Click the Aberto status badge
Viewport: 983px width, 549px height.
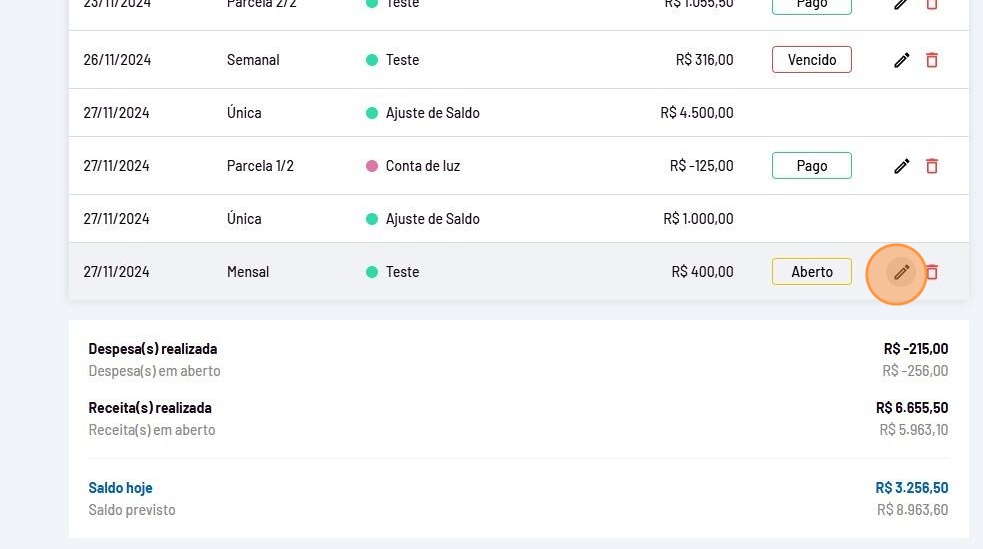811,272
